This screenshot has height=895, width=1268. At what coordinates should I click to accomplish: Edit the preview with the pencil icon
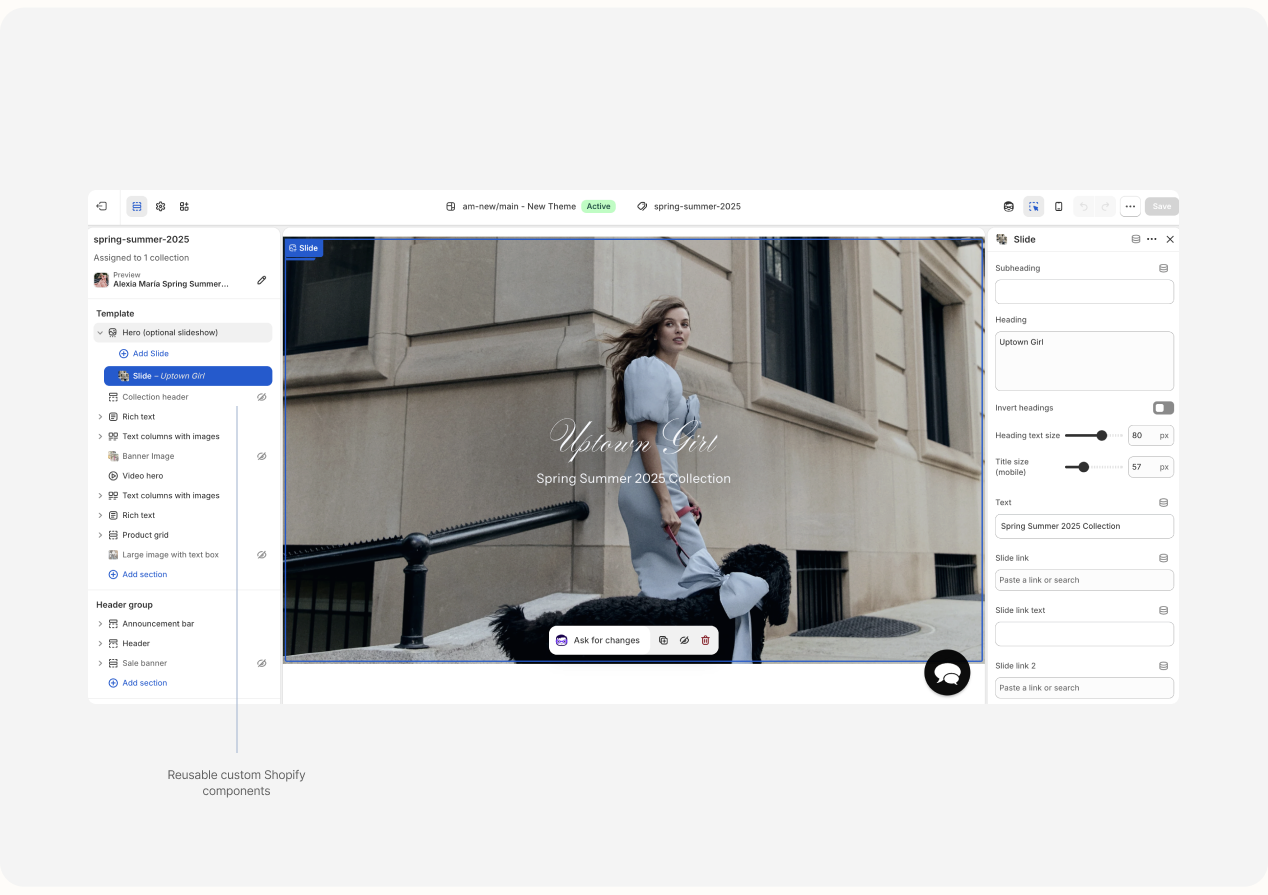coord(262,280)
